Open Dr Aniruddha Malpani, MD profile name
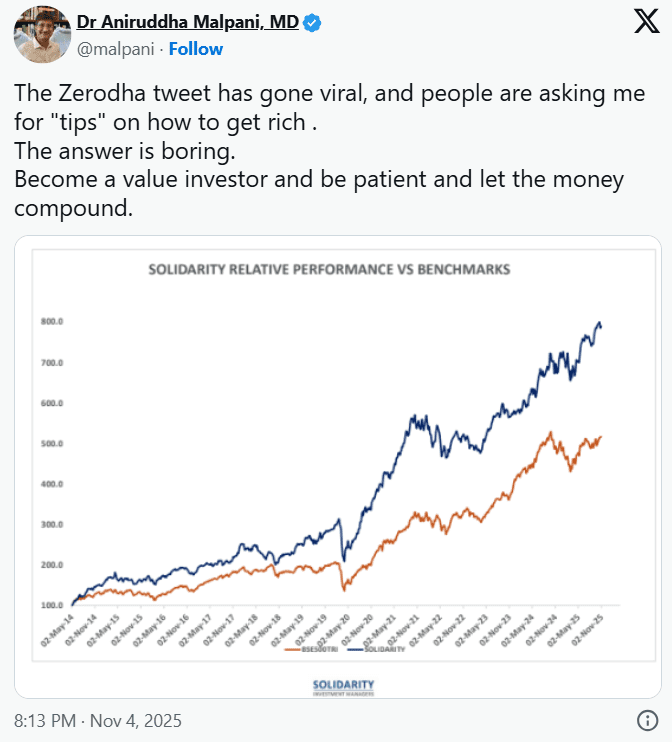 tap(188, 23)
